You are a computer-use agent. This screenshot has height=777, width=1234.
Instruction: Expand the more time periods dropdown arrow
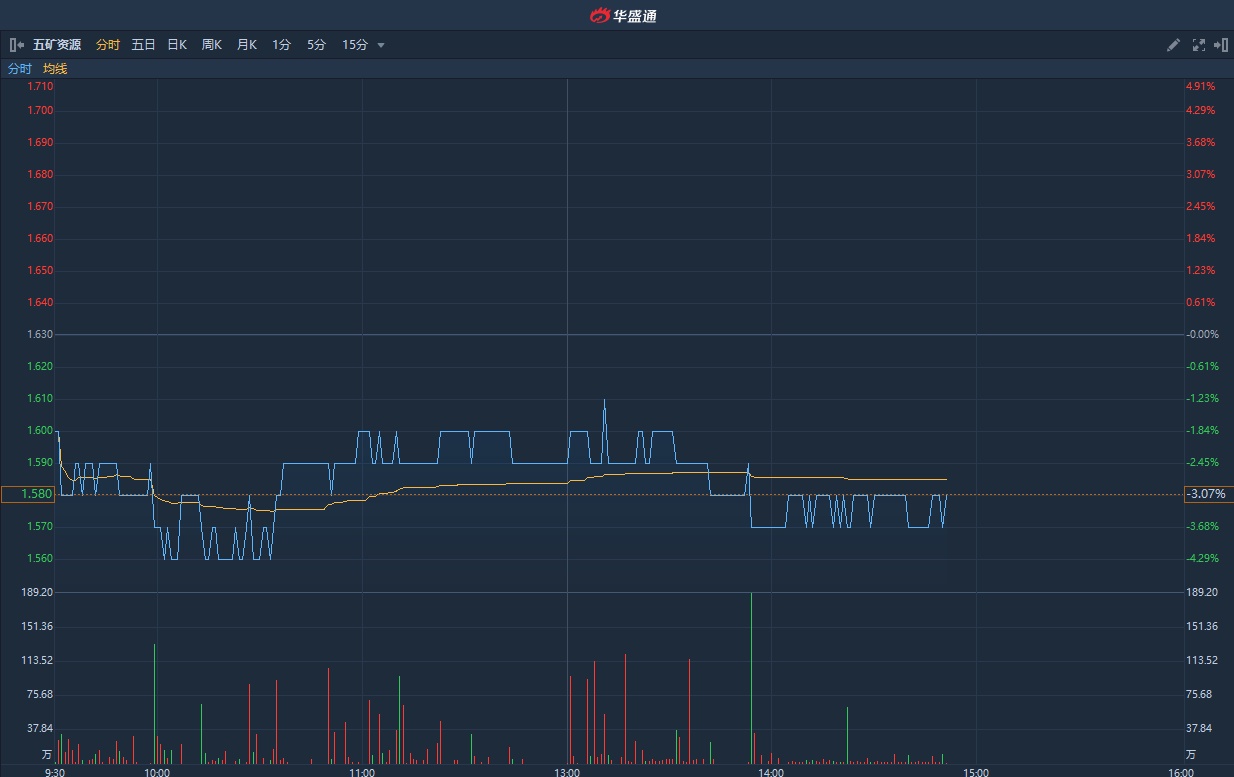381,45
